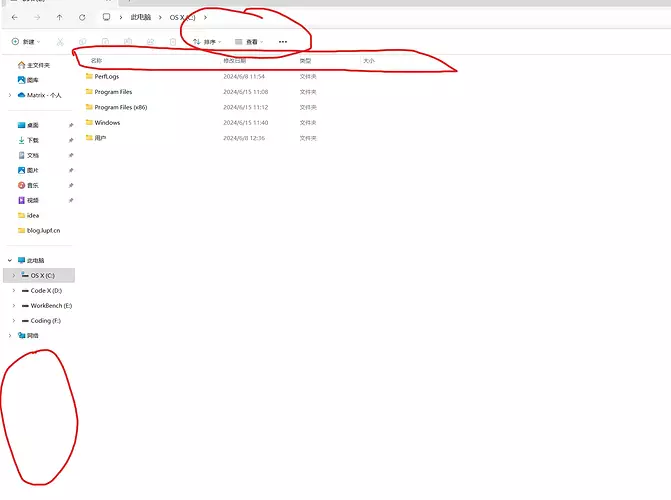Sort by the 修改日期 column header
Viewport: 671px width, 500px height.
tap(235, 61)
